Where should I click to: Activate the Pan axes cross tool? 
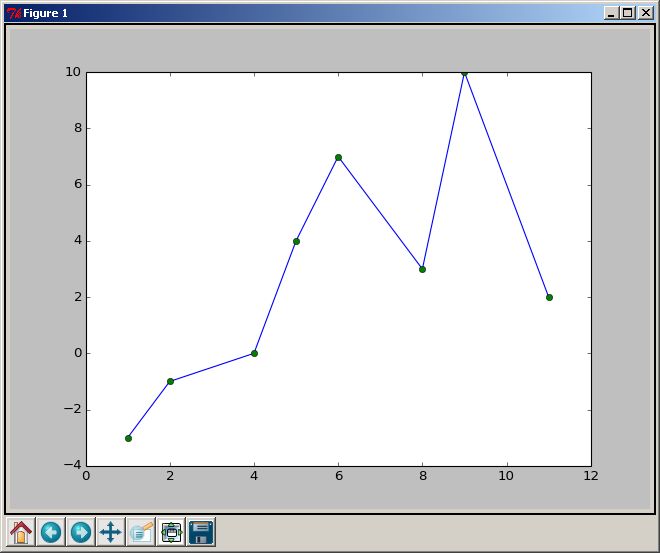pos(111,532)
